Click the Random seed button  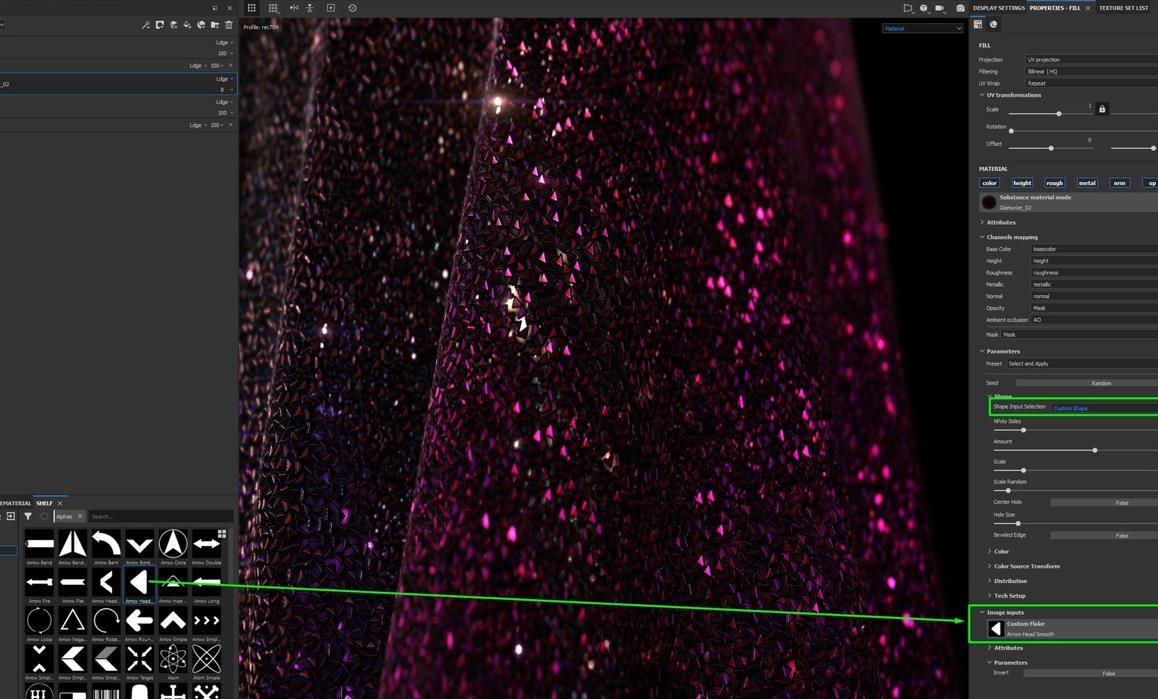click(x=1100, y=383)
